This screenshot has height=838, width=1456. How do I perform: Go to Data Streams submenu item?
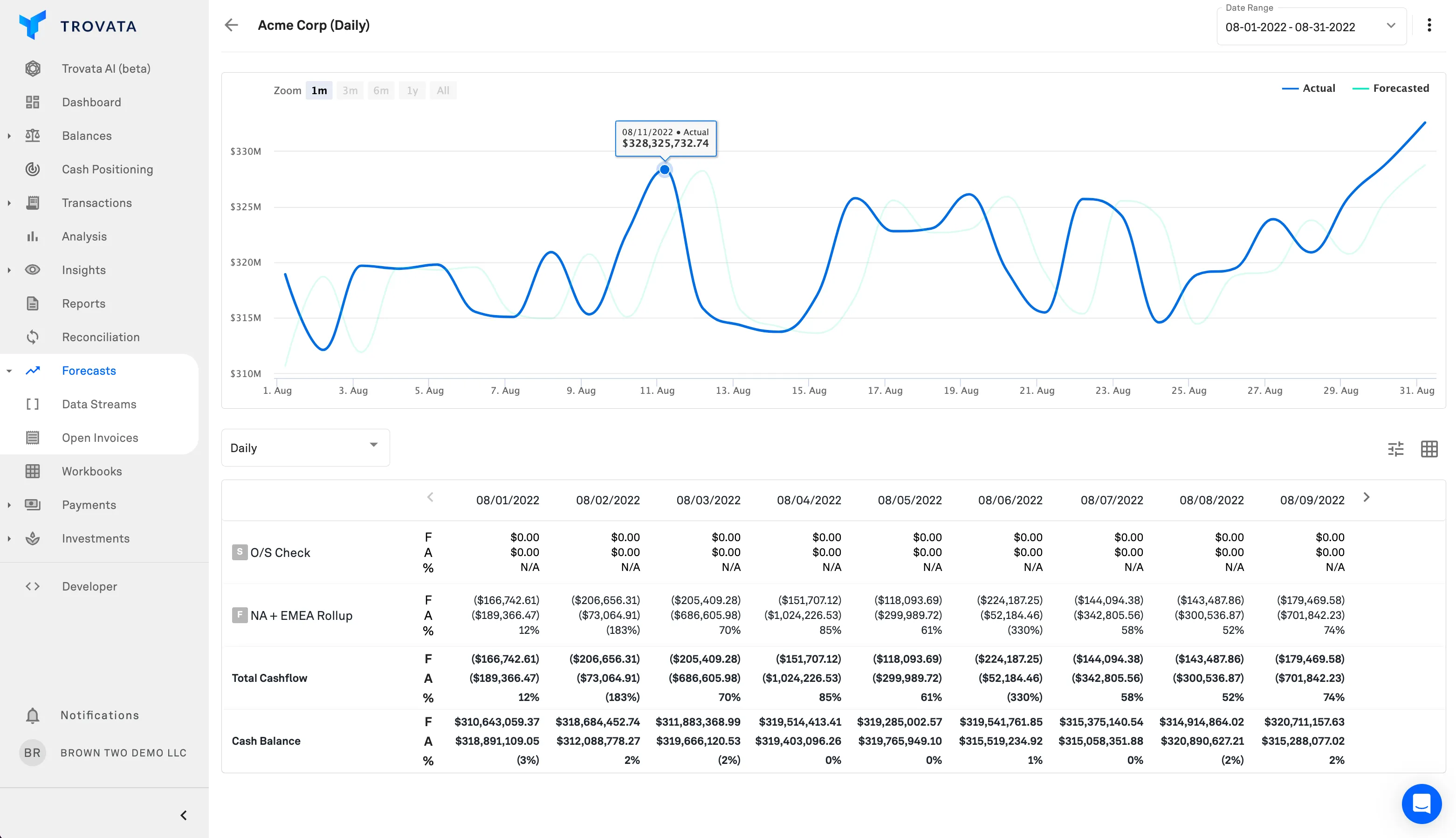pyautogui.click(x=99, y=404)
